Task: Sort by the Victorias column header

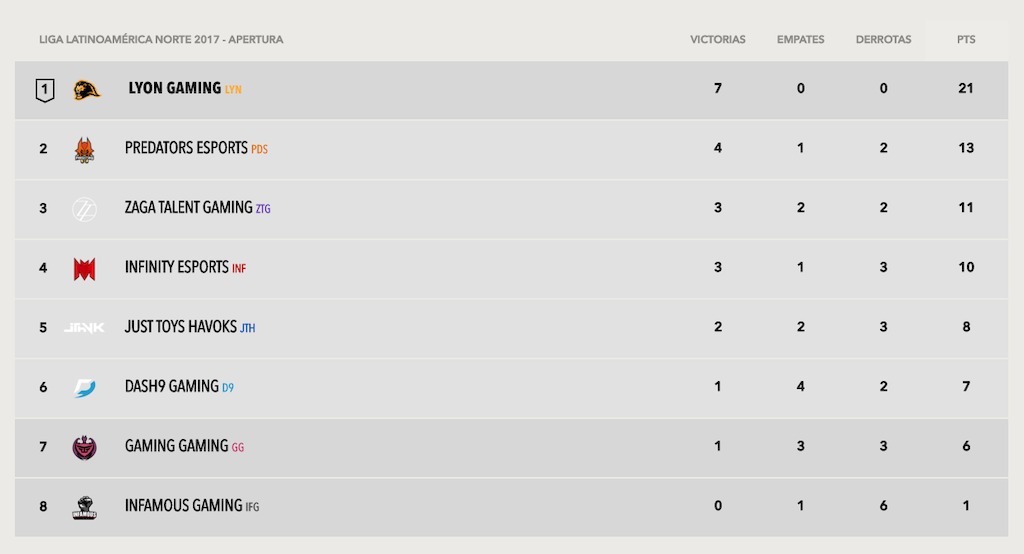Action: point(718,39)
